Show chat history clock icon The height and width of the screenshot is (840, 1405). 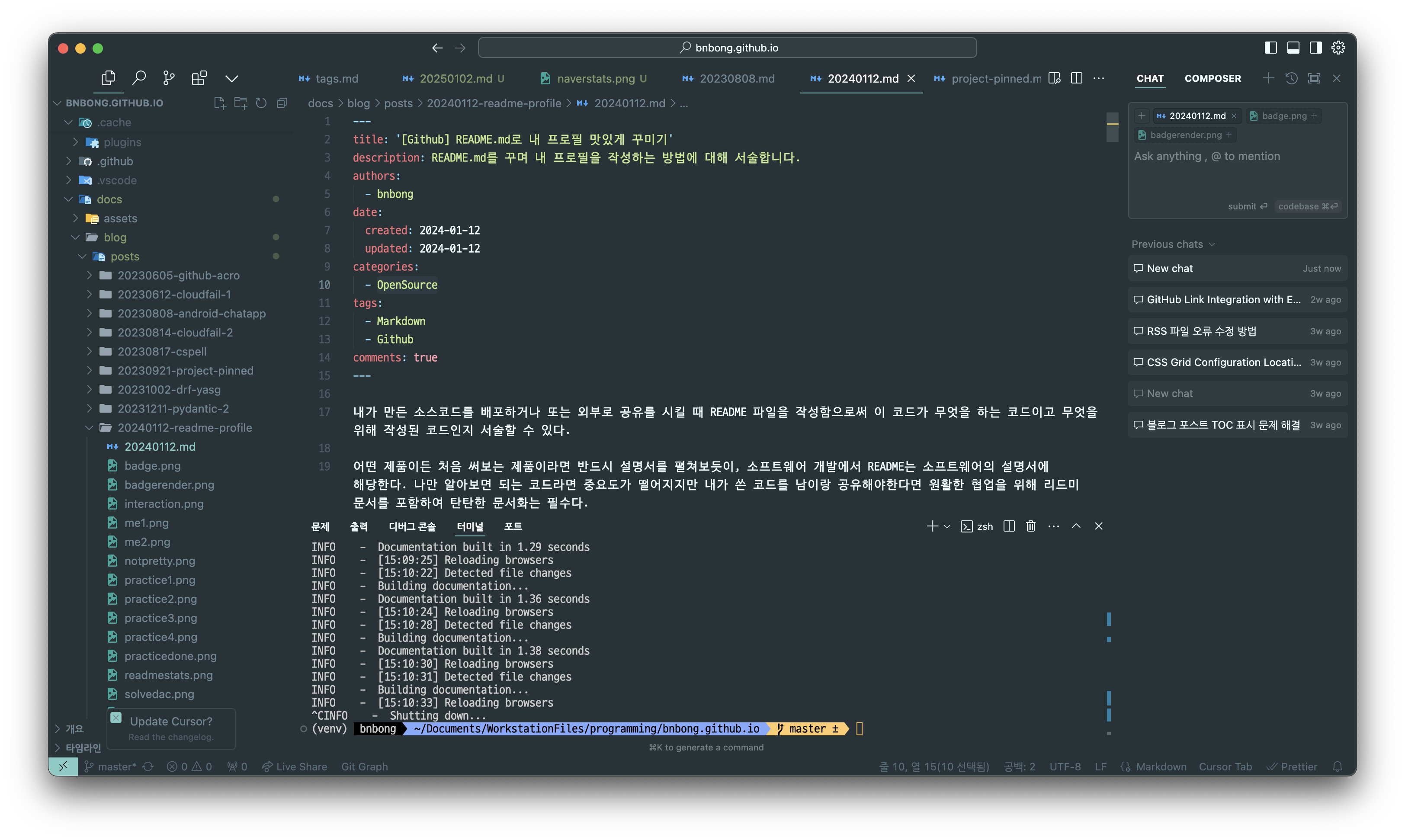click(1291, 78)
